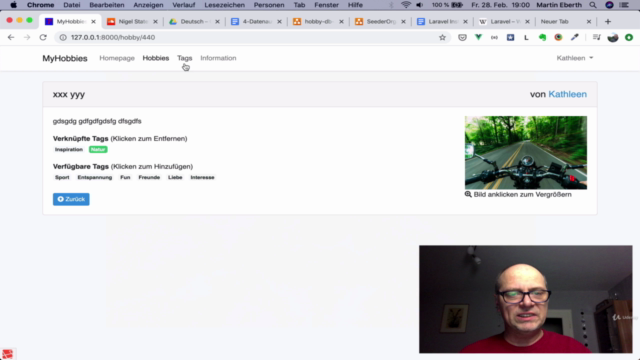Click the Kathleen author link

pos(567,94)
